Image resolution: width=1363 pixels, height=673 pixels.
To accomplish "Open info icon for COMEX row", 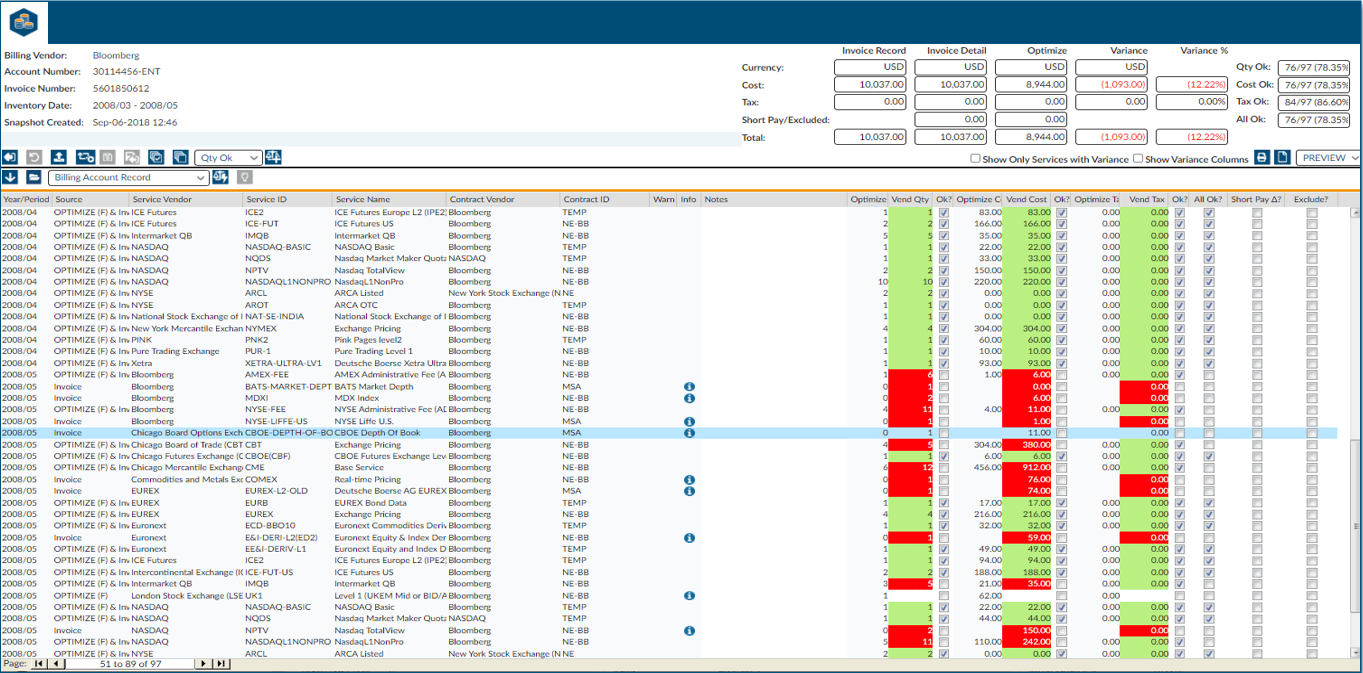I will click(x=689, y=479).
